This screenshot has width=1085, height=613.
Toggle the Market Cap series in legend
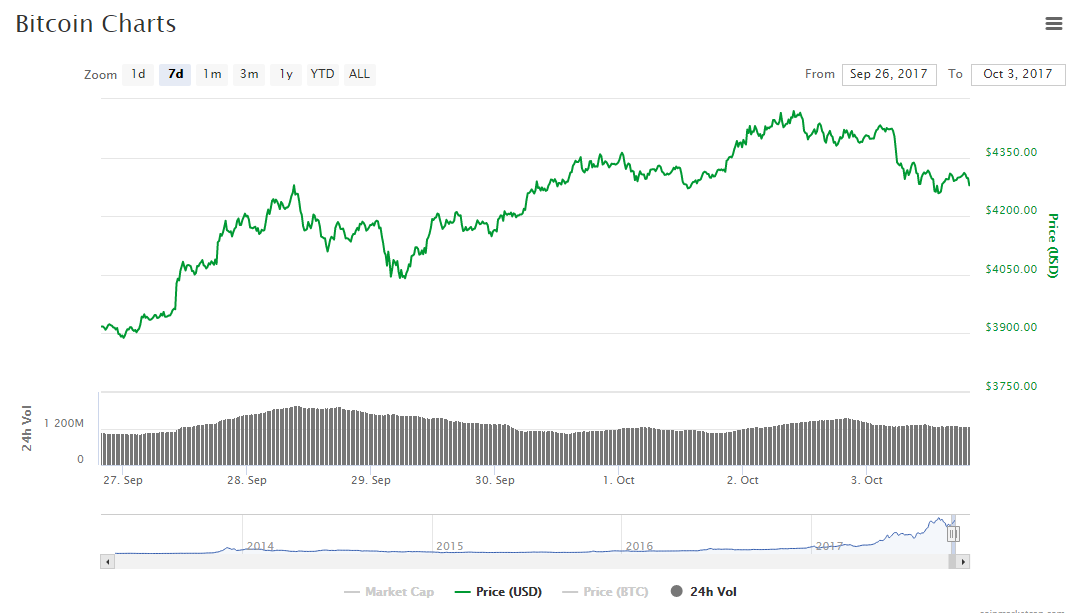[x=389, y=592]
